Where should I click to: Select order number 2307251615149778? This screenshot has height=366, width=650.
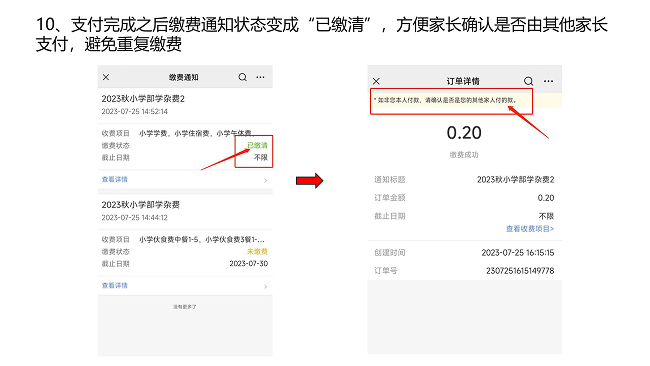point(520,271)
